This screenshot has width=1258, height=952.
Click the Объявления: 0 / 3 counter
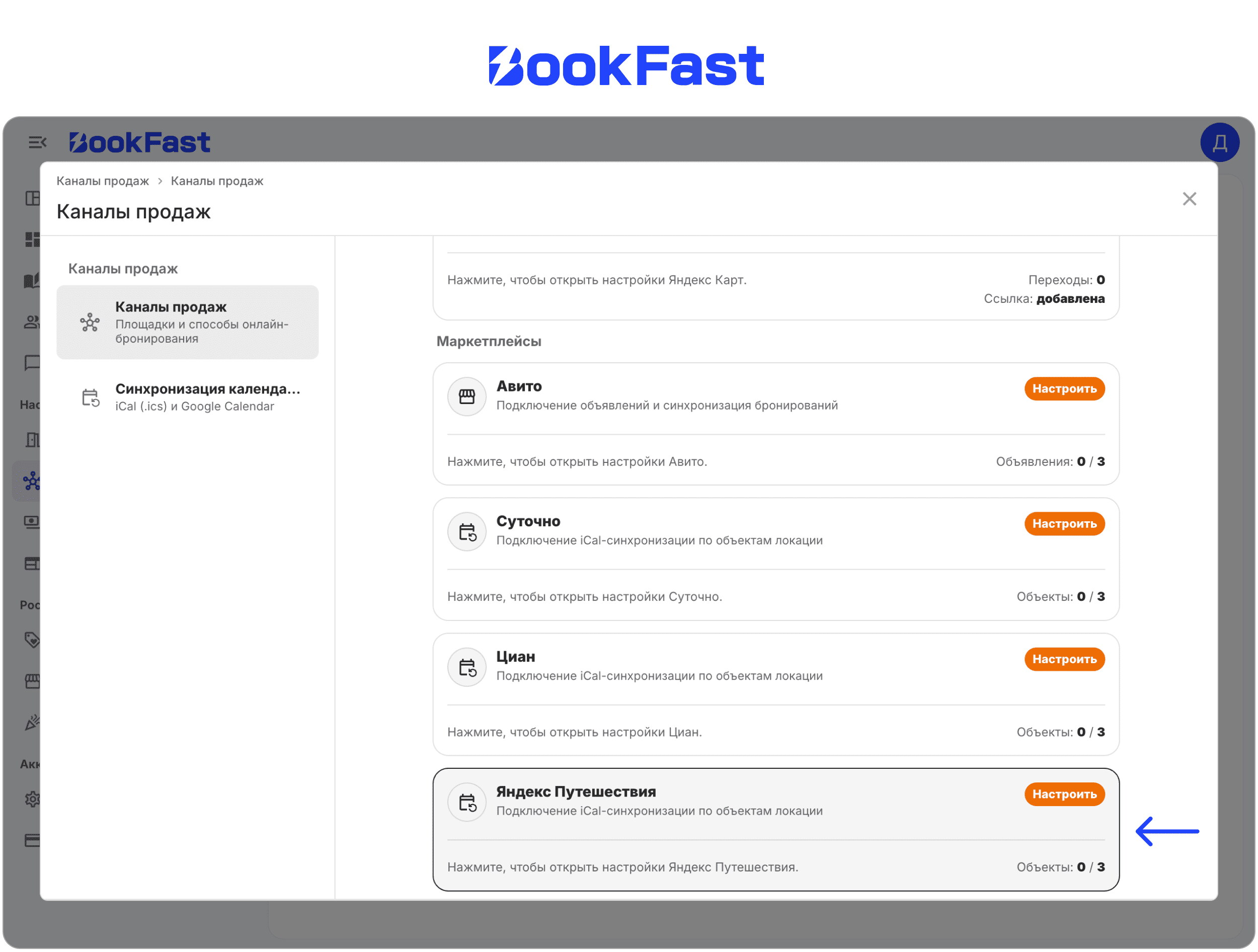click(x=1050, y=461)
